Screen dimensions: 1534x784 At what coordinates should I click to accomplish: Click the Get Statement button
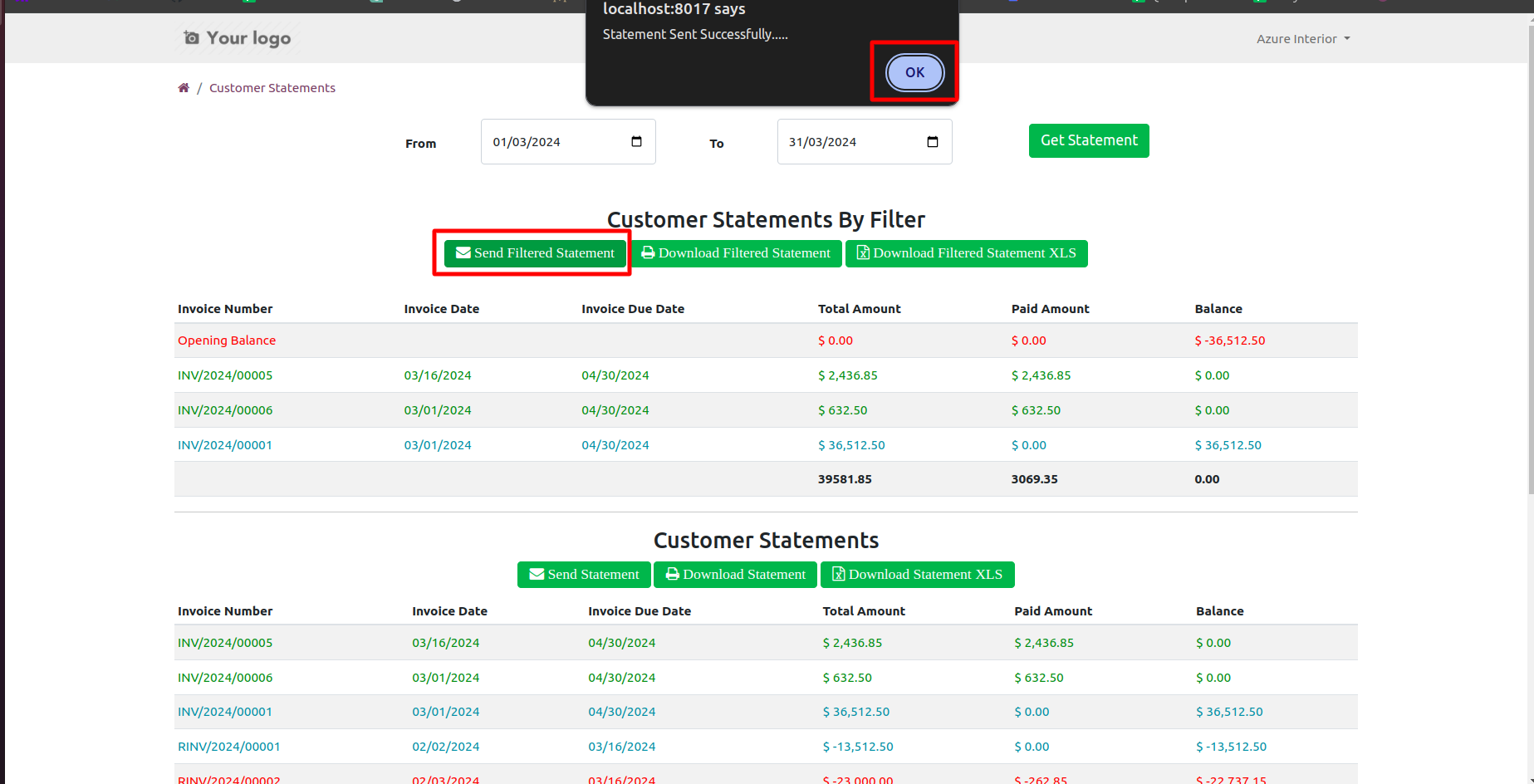(x=1089, y=140)
